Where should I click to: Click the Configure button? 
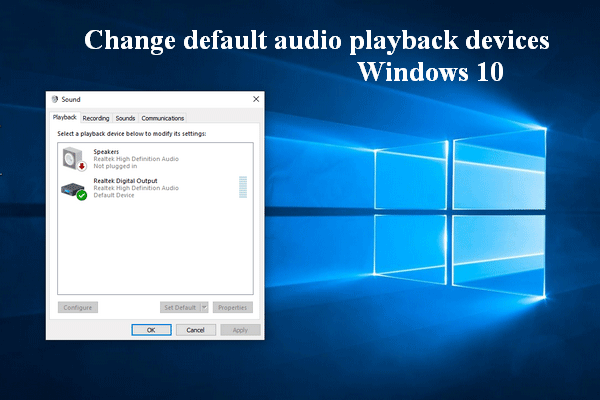[77, 308]
